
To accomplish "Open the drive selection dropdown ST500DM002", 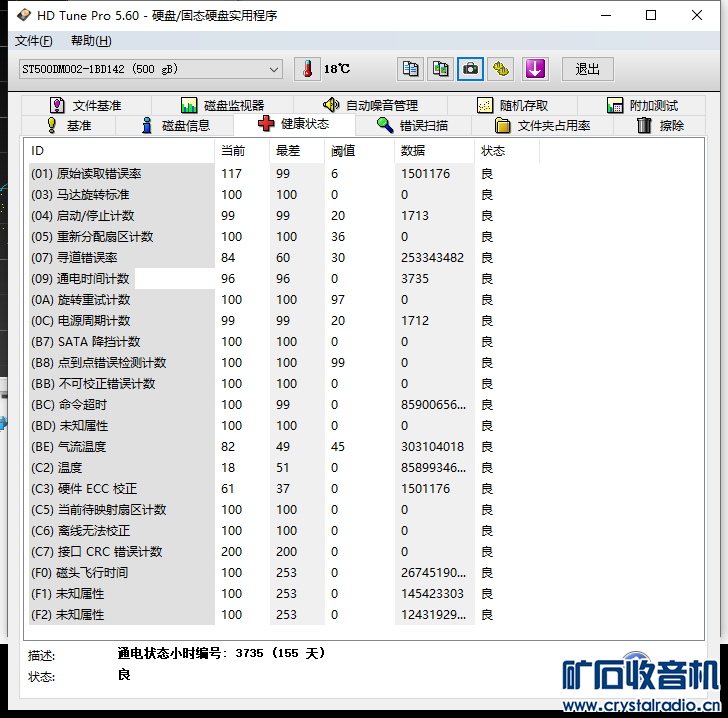I will coord(151,69).
